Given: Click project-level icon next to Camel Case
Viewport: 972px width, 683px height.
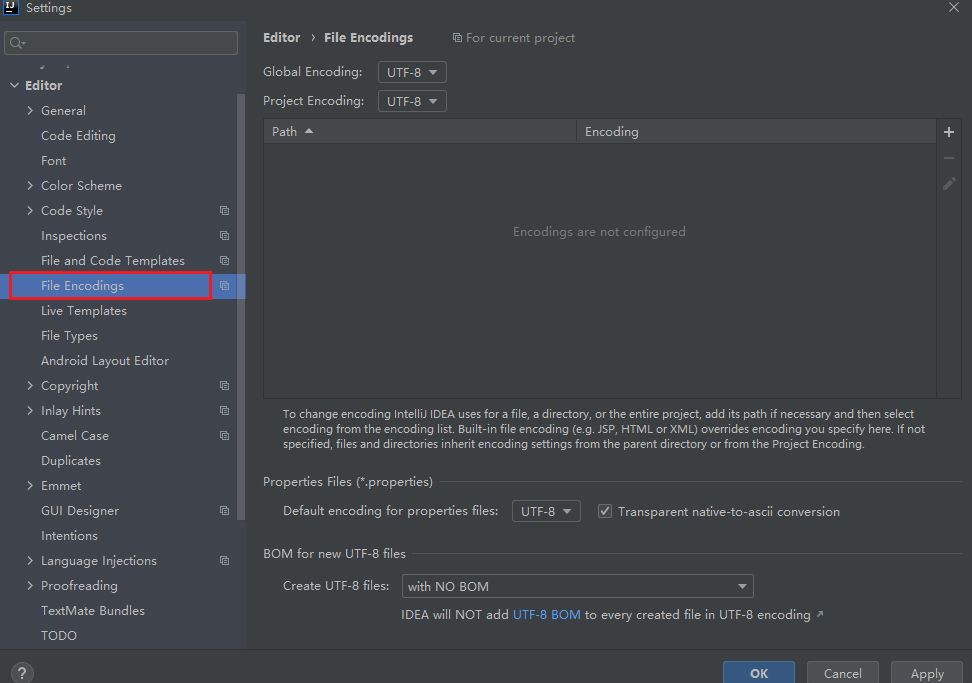Looking at the screenshot, I should point(224,436).
